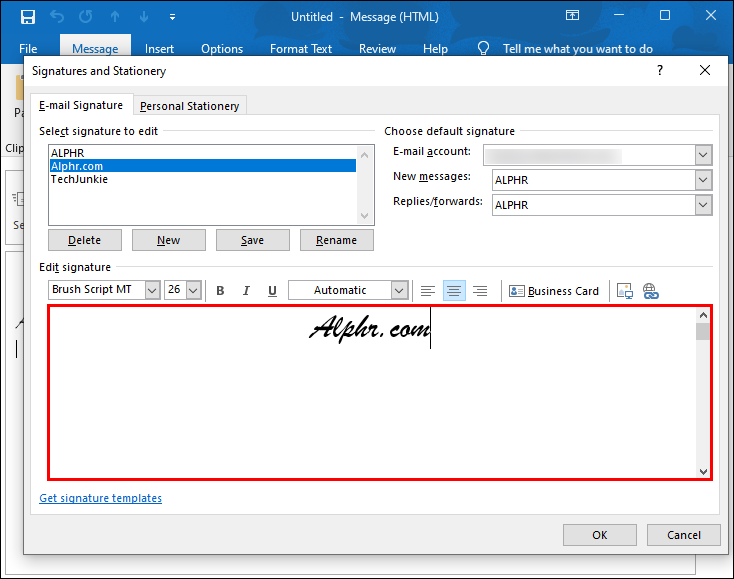This screenshot has width=734, height=579.
Task: Center the signature text
Action: [454, 291]
